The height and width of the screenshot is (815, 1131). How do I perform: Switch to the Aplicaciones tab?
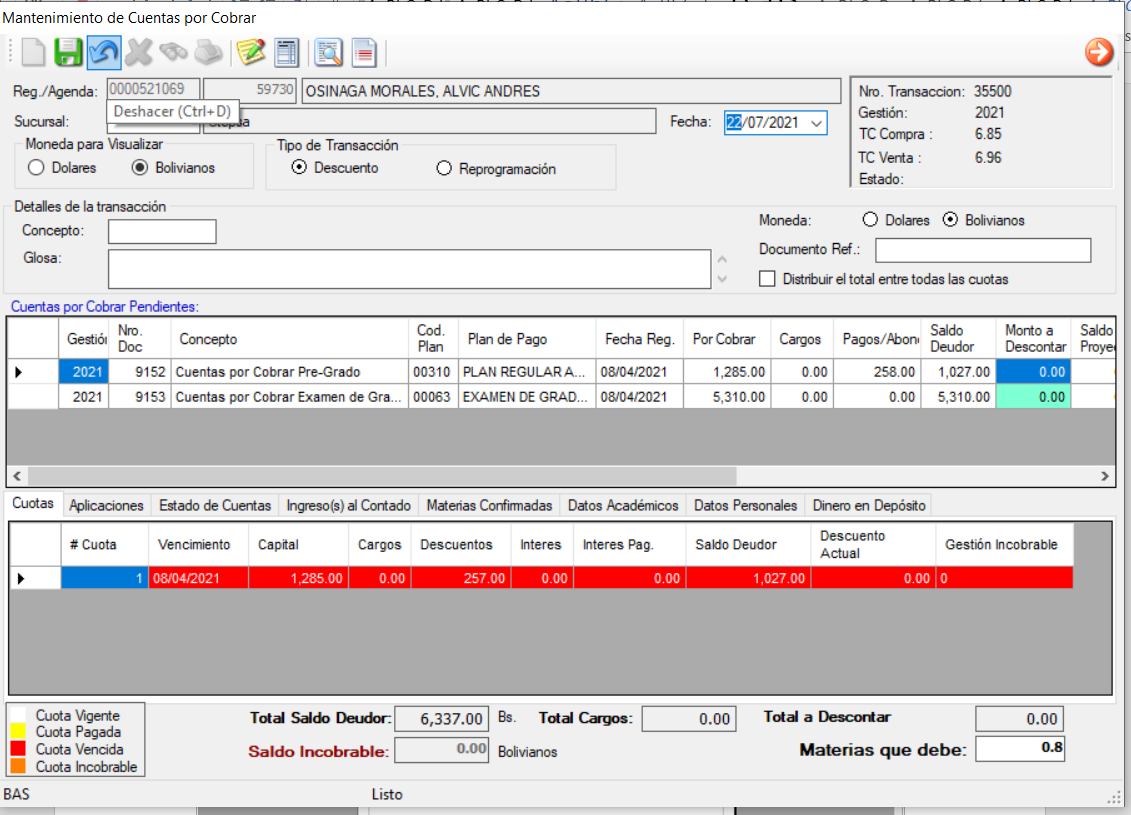tap(106, 506)
